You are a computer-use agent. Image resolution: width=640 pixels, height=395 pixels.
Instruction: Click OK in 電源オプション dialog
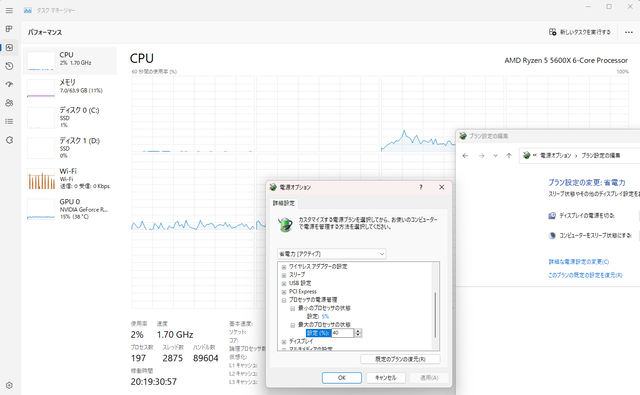point(342,378)
